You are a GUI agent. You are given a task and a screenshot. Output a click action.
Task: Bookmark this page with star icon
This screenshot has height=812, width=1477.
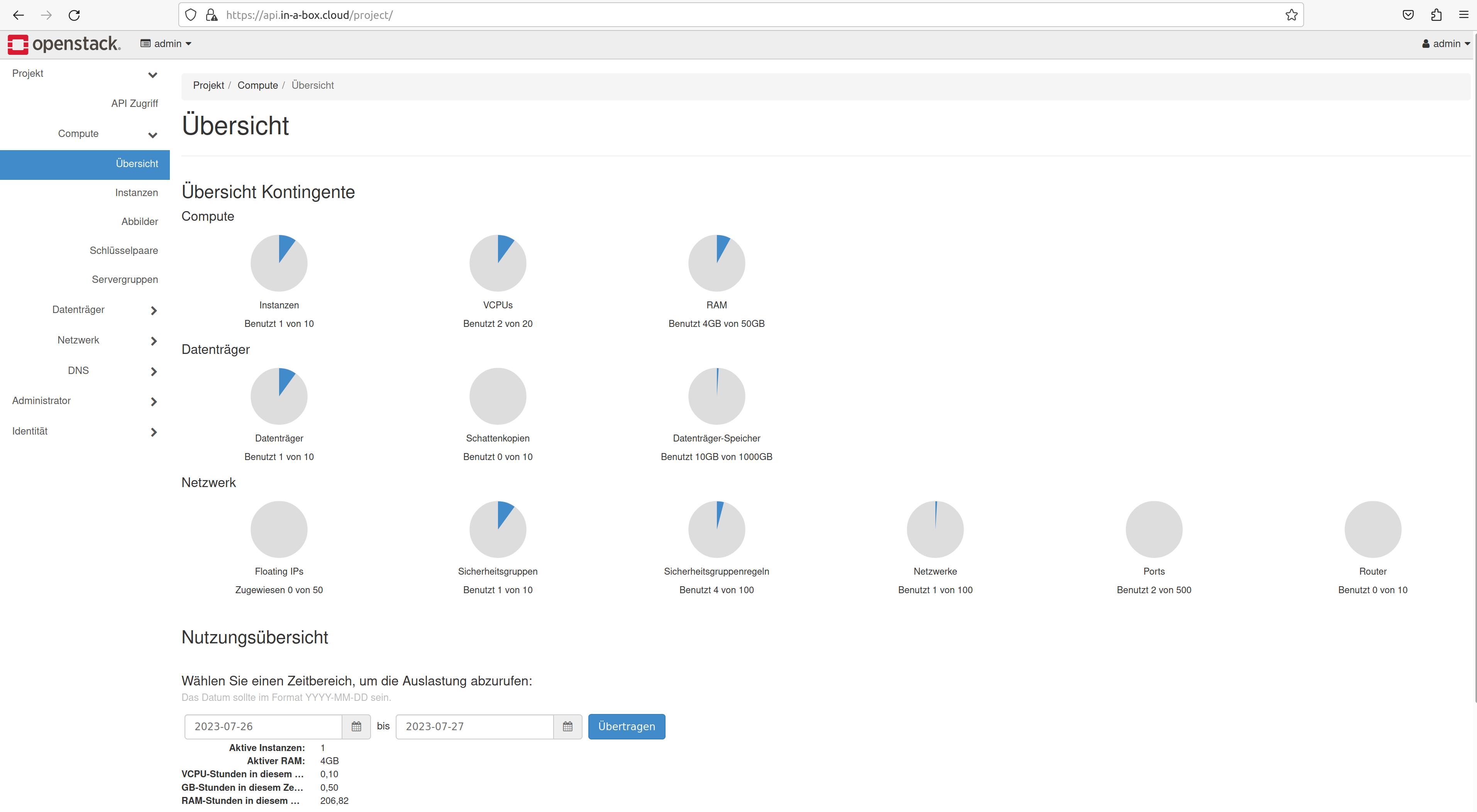pos(1291,15)
